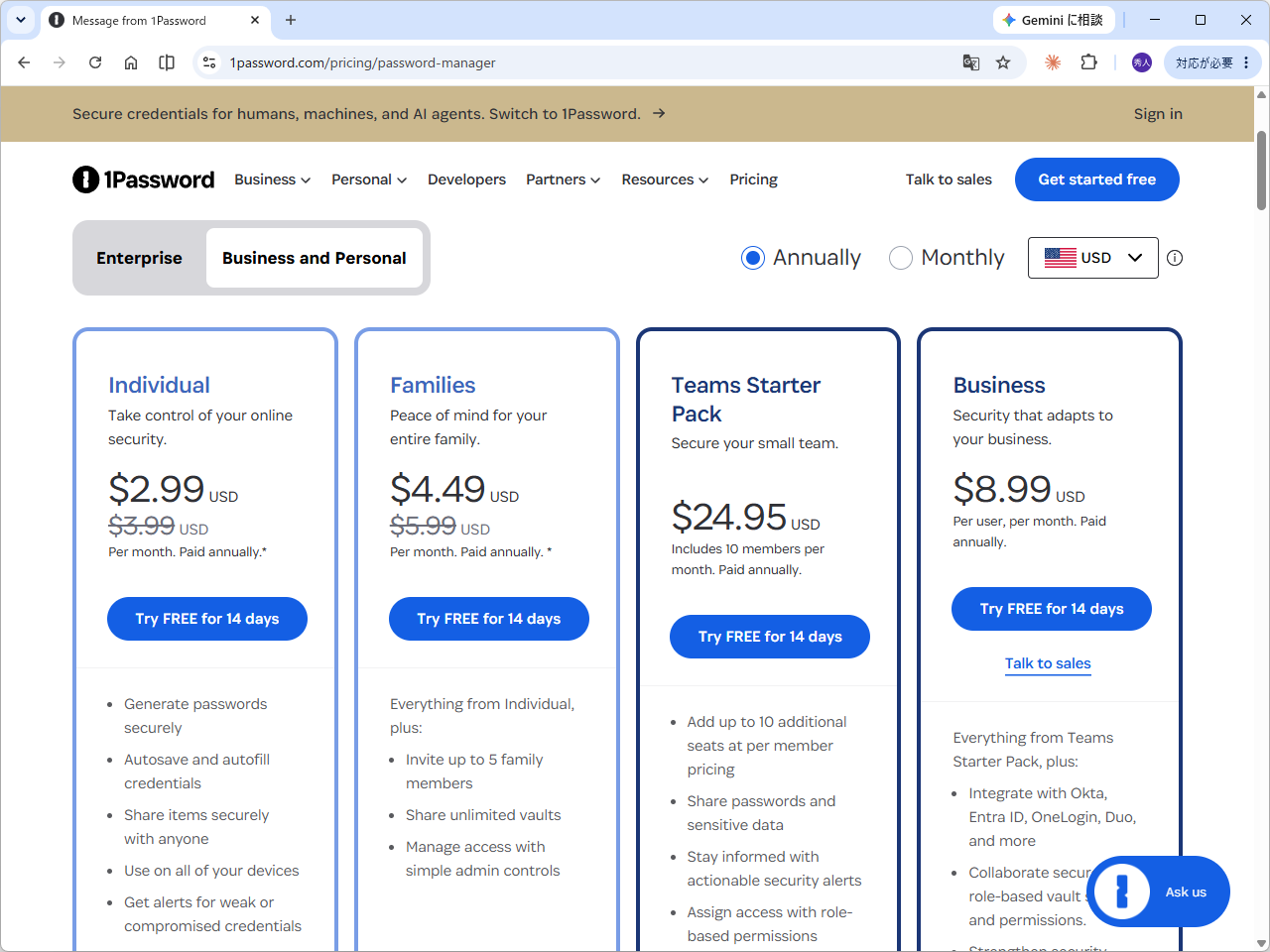Open a new browser tab

291,20
